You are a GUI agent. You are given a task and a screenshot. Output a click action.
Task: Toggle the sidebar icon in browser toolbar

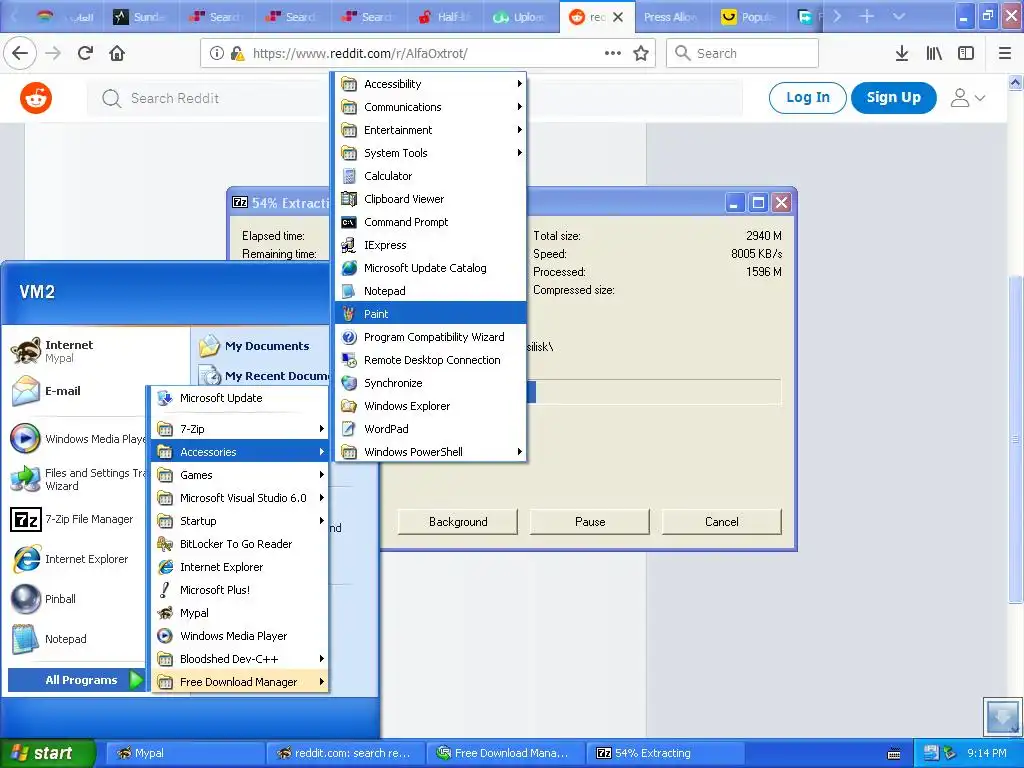966,53
